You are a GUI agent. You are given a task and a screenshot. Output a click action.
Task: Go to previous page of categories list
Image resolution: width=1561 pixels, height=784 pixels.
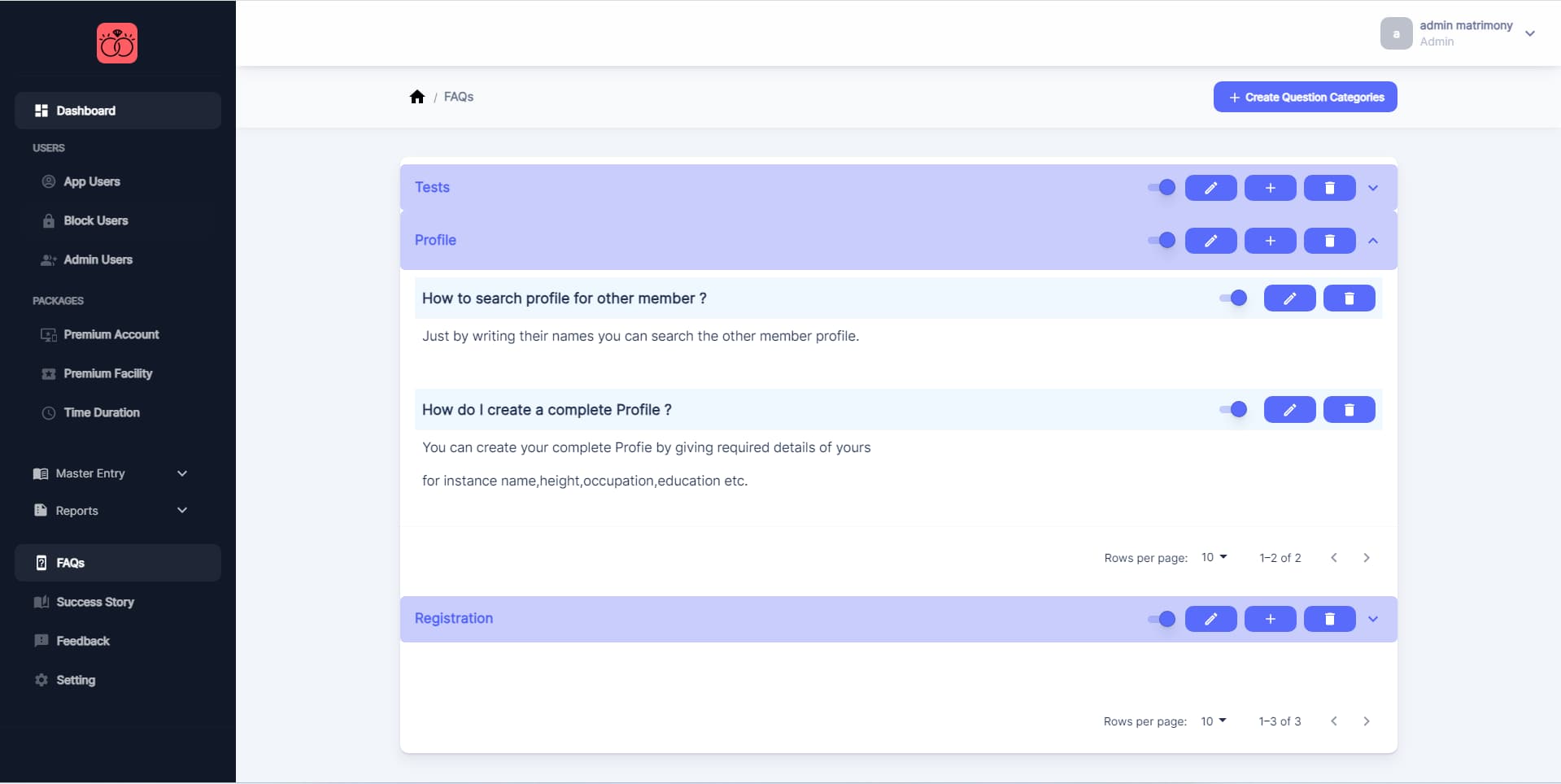point(1334,721)
